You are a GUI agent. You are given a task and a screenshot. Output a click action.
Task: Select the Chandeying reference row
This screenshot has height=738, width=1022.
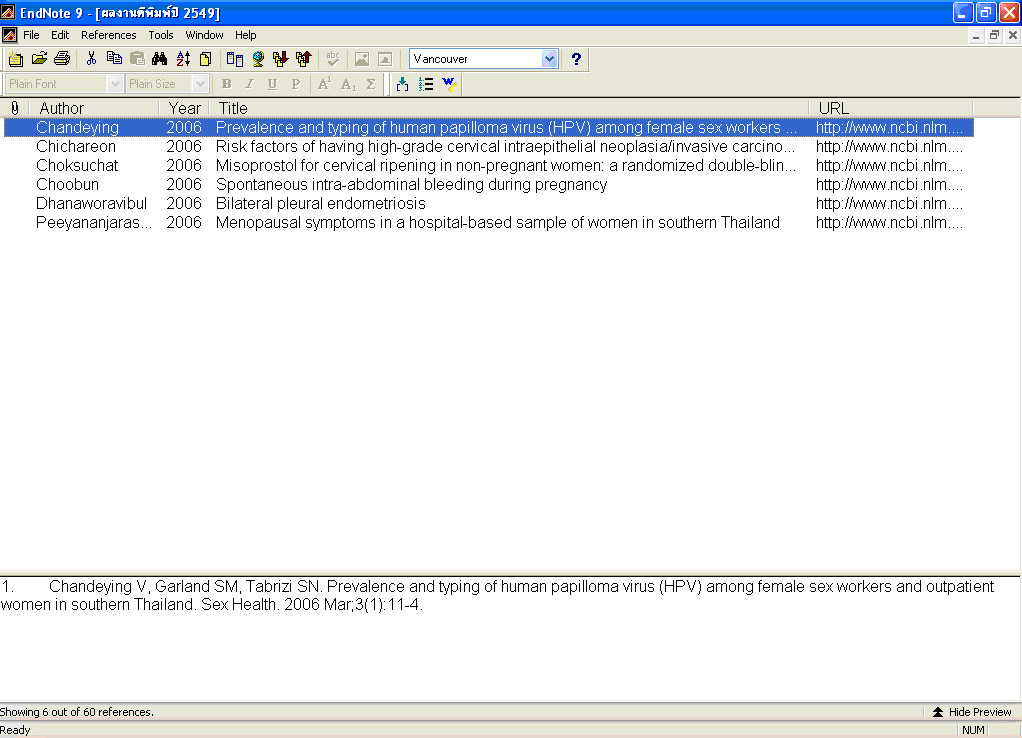[489, 128]
